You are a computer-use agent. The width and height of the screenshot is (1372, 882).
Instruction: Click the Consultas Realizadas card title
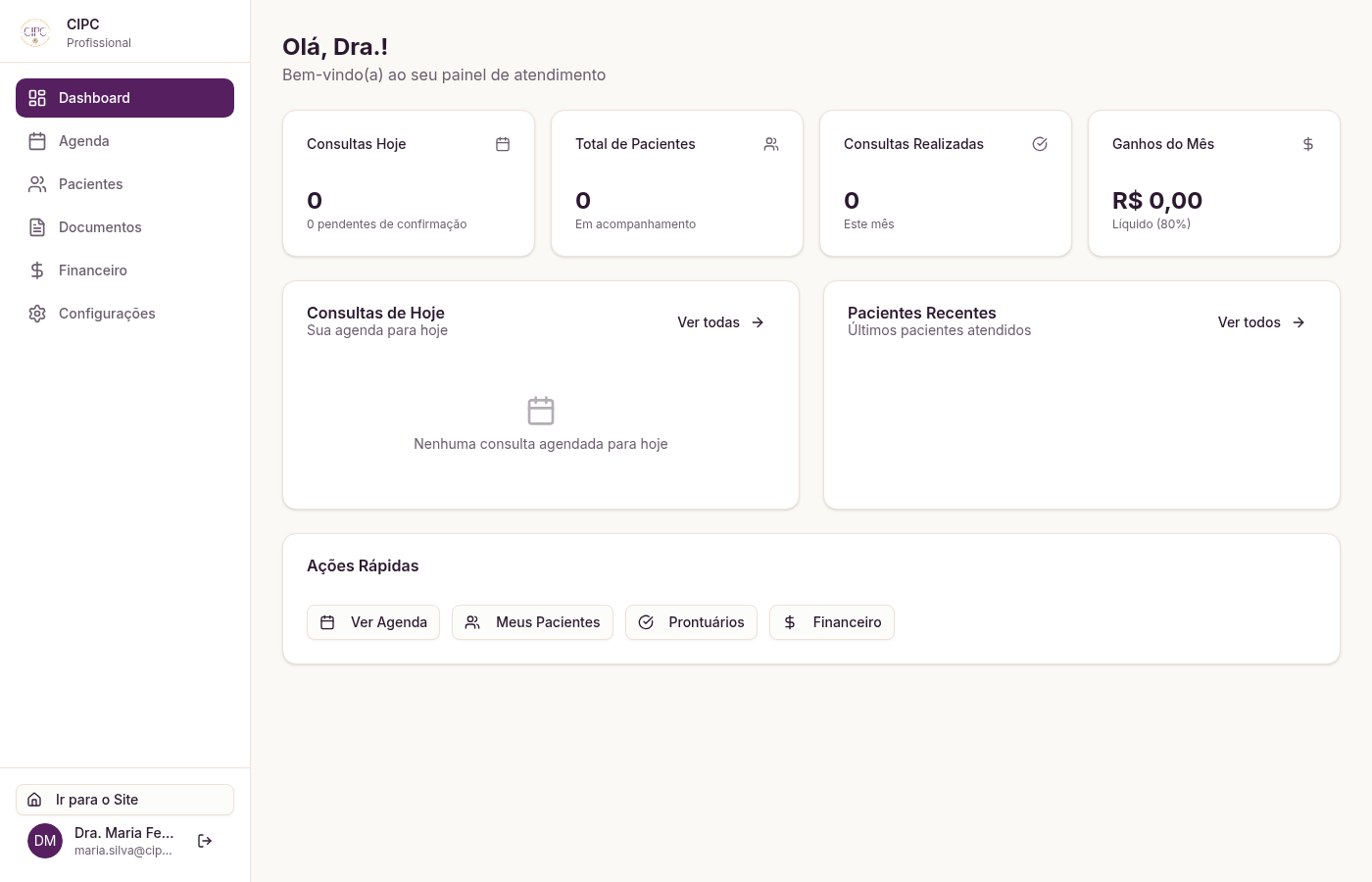[x=913, y=144]
